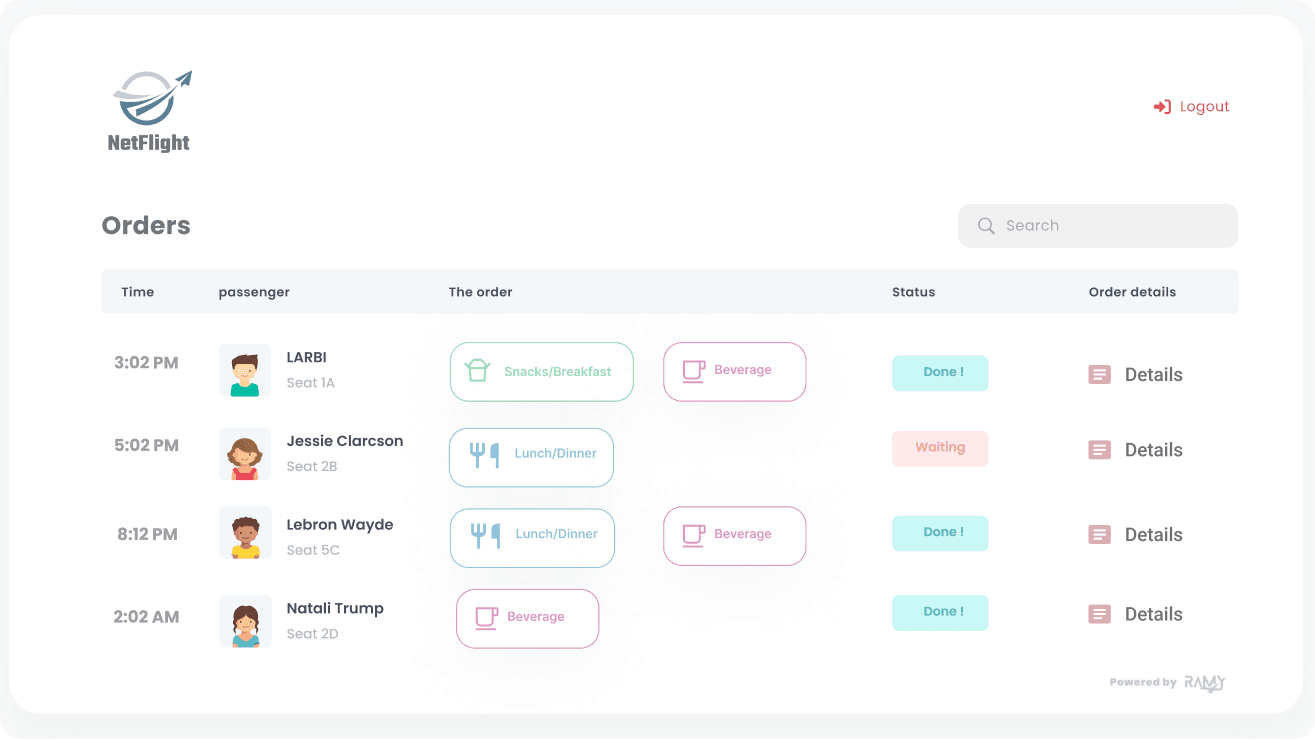Image resolution: width=1315 pixels, height=739 pixels.
Task: Open Jessie Clarcson's avatar thumbnail
Action: tap(245, 455)
